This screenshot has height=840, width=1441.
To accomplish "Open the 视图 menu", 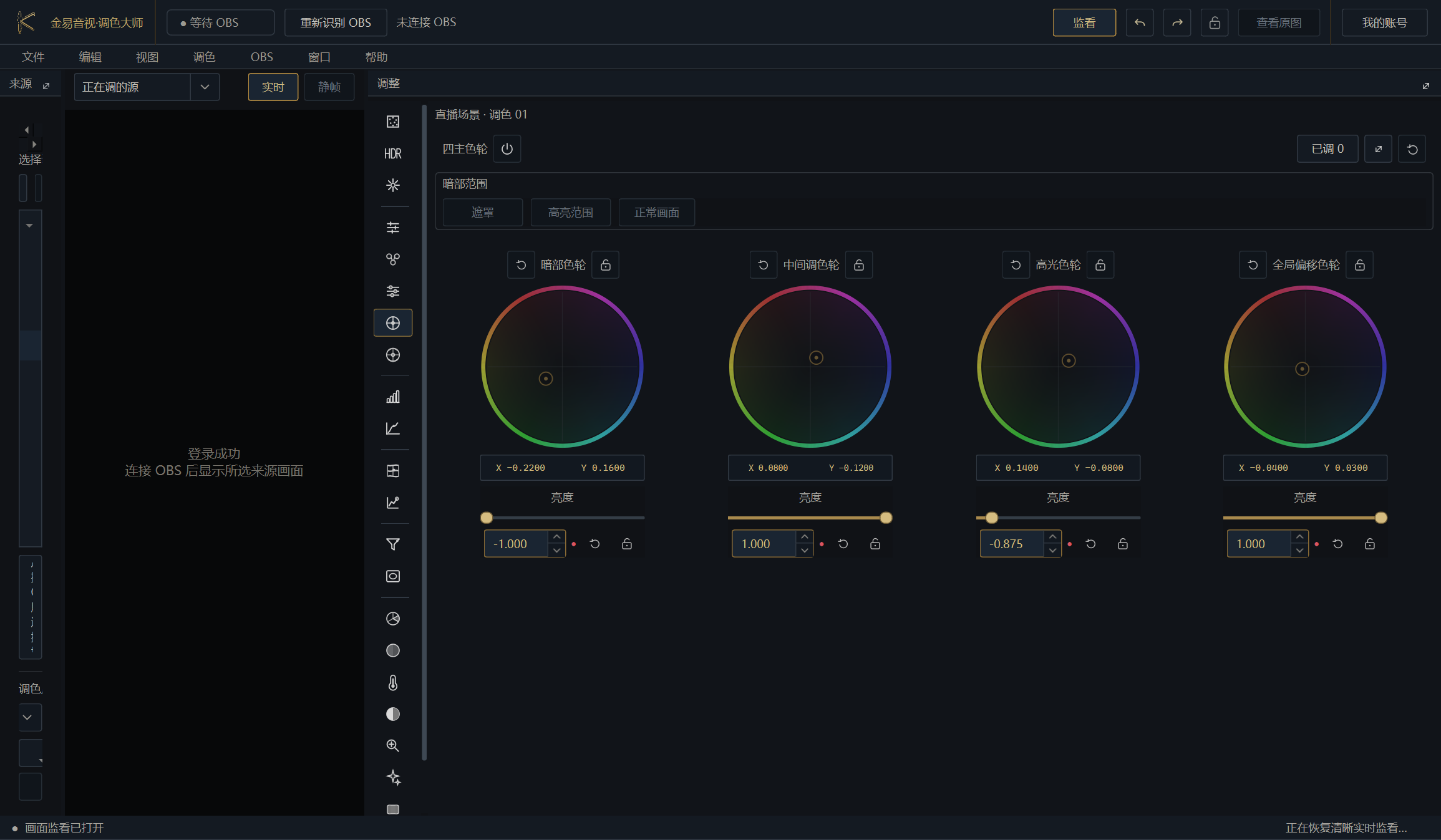I will (x=147, y=57).
